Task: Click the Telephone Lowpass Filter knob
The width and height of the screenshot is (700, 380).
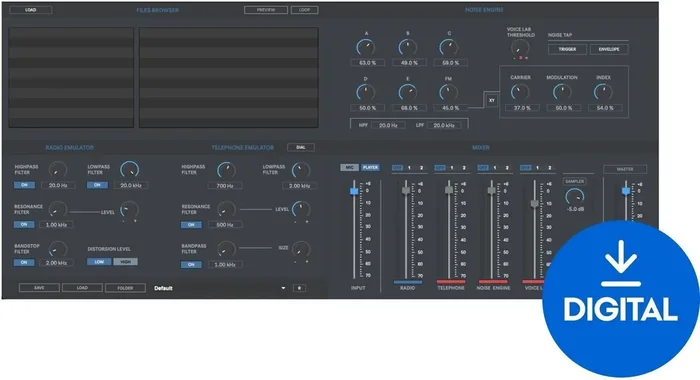Action: [300, 170]
